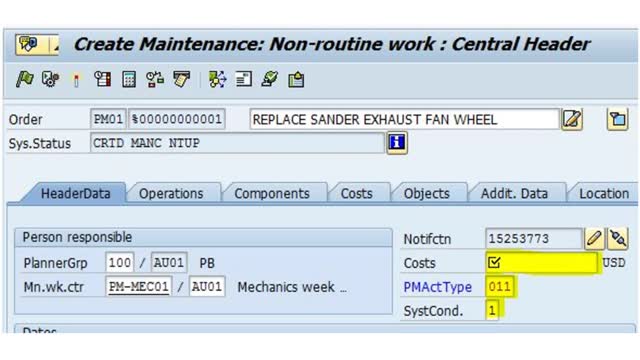Click the PB planner group text
This screenshot has height=360, width=640.
click(207, 263)
